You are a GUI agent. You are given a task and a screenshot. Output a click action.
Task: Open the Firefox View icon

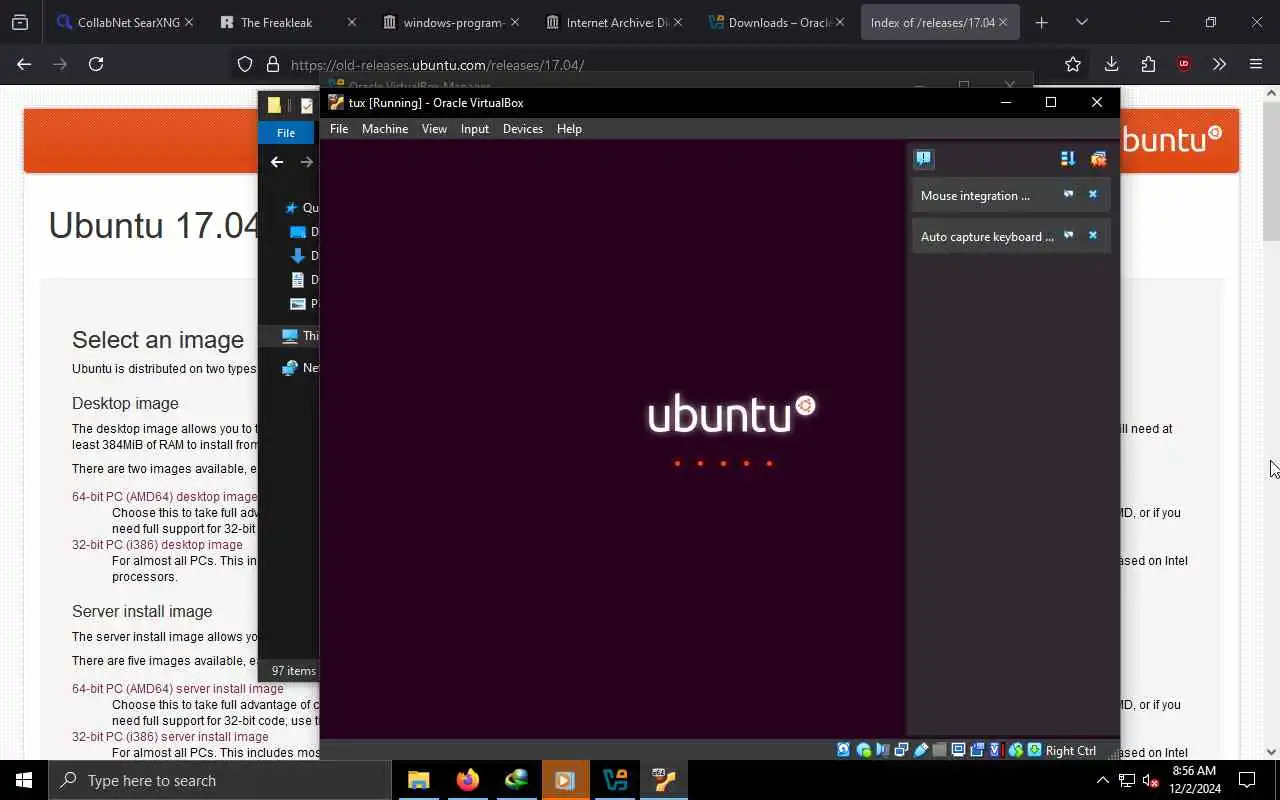pos(20,22)
